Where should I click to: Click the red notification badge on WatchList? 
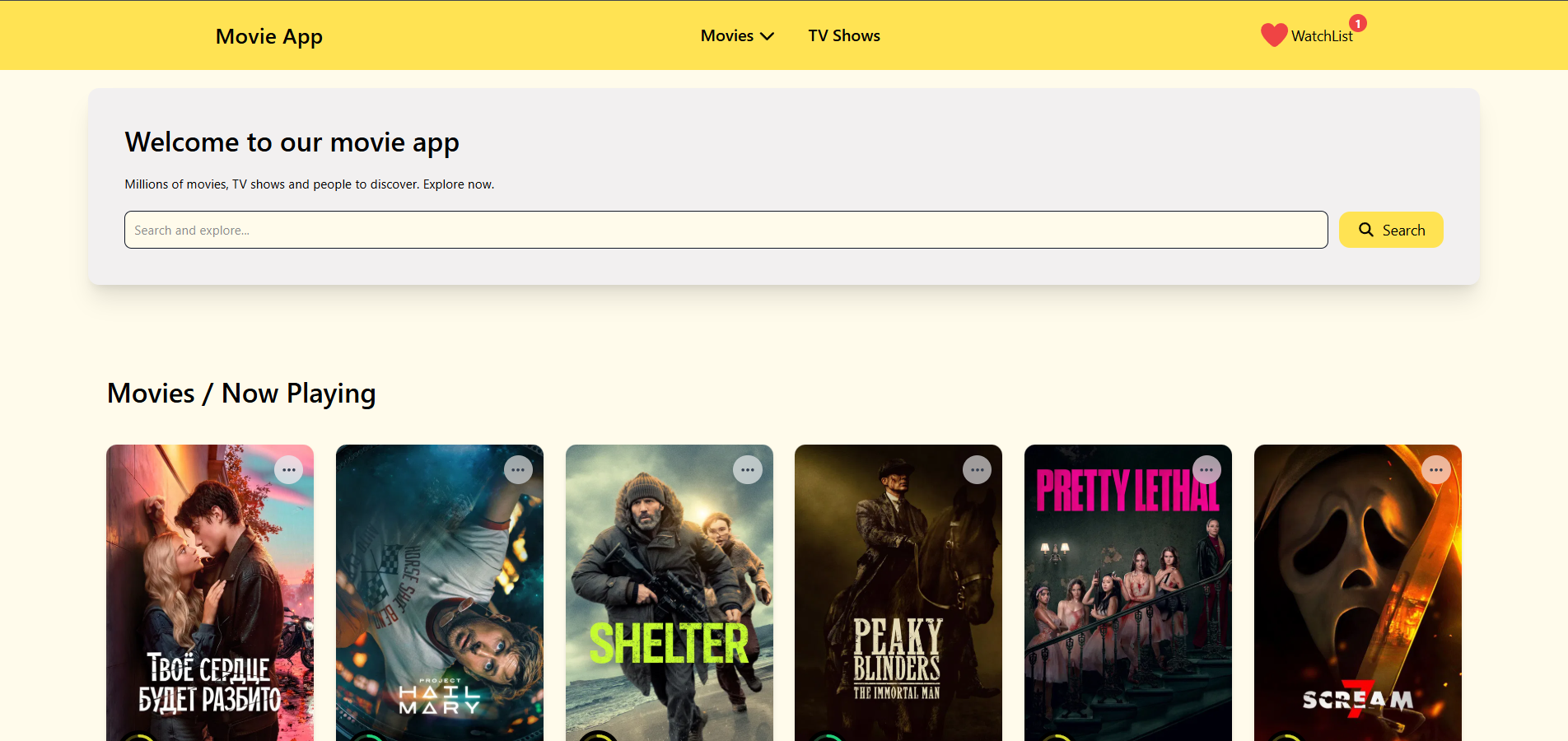[1358, 23]
